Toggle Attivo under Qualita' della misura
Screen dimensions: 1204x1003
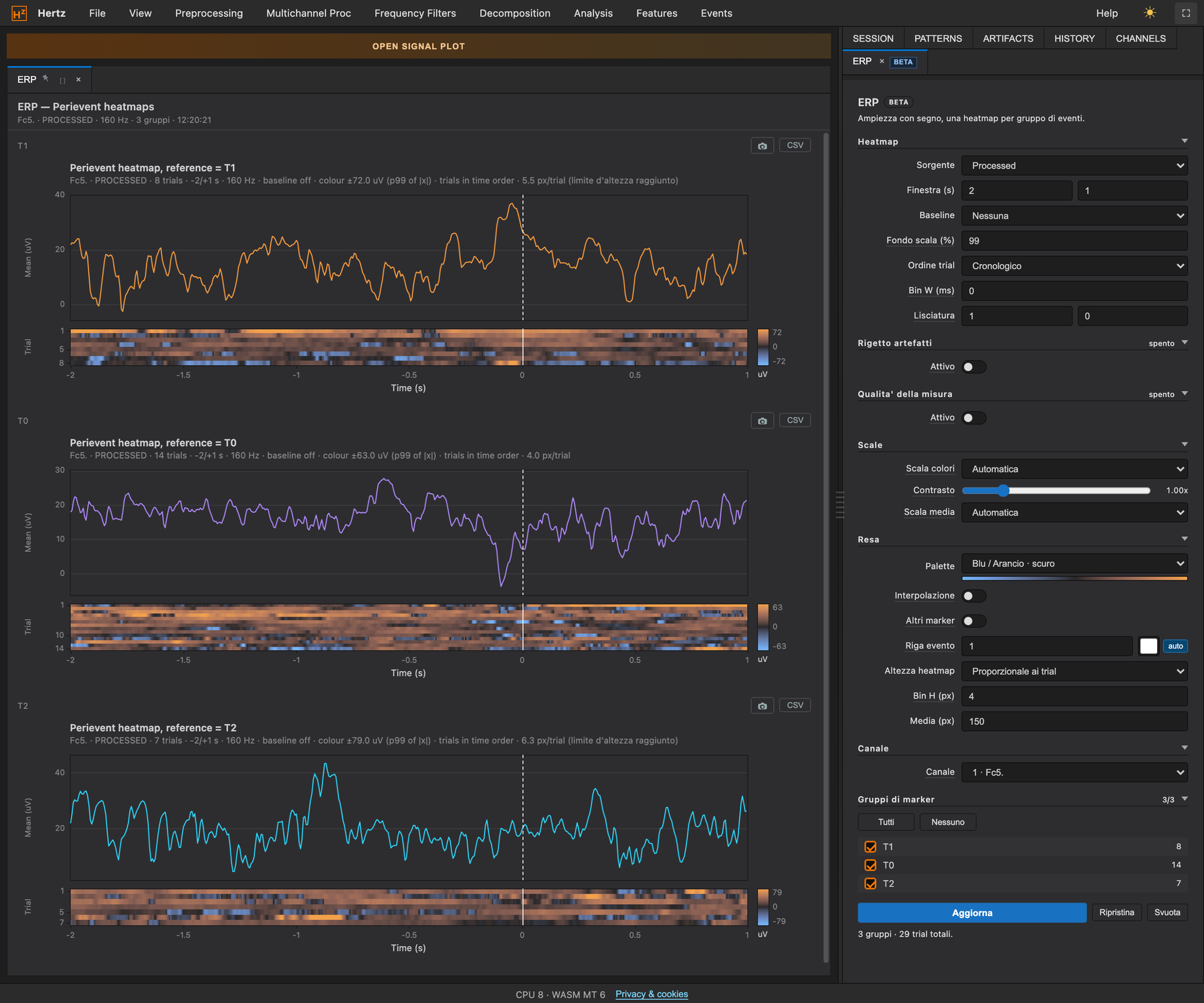(x=974, y=418)
